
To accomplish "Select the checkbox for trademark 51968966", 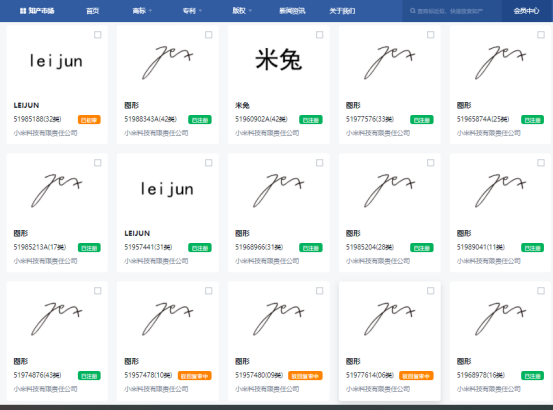I will [320, 163].
